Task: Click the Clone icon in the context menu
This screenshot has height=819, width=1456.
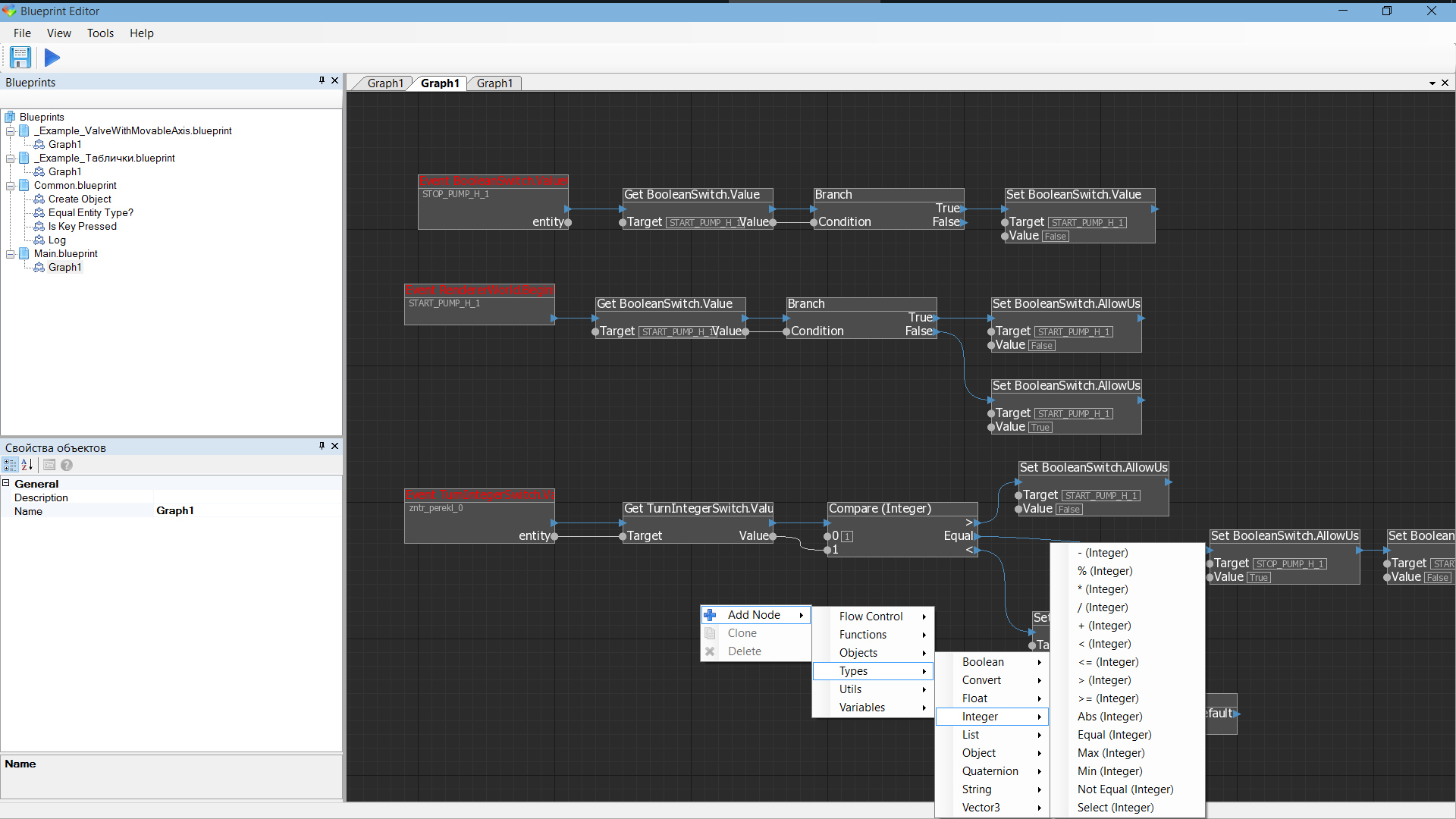Action: [711, 632]
